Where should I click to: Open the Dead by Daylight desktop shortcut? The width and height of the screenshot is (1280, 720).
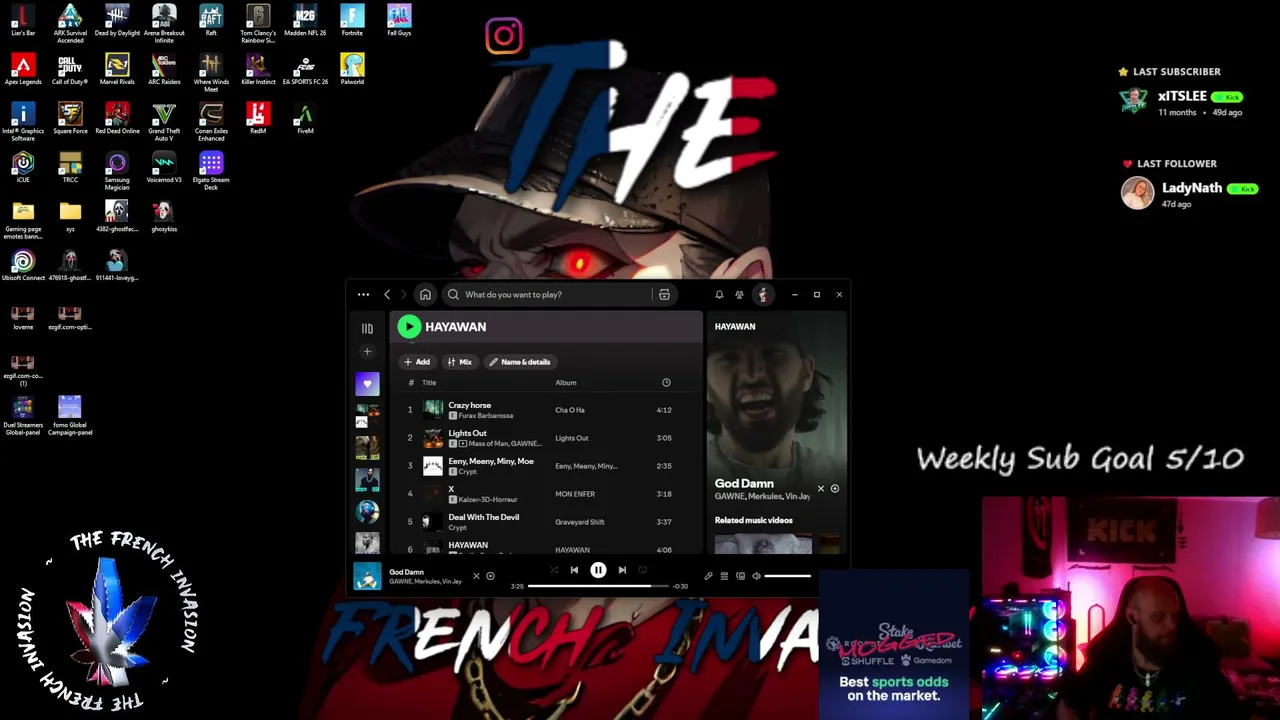point(117,21)
